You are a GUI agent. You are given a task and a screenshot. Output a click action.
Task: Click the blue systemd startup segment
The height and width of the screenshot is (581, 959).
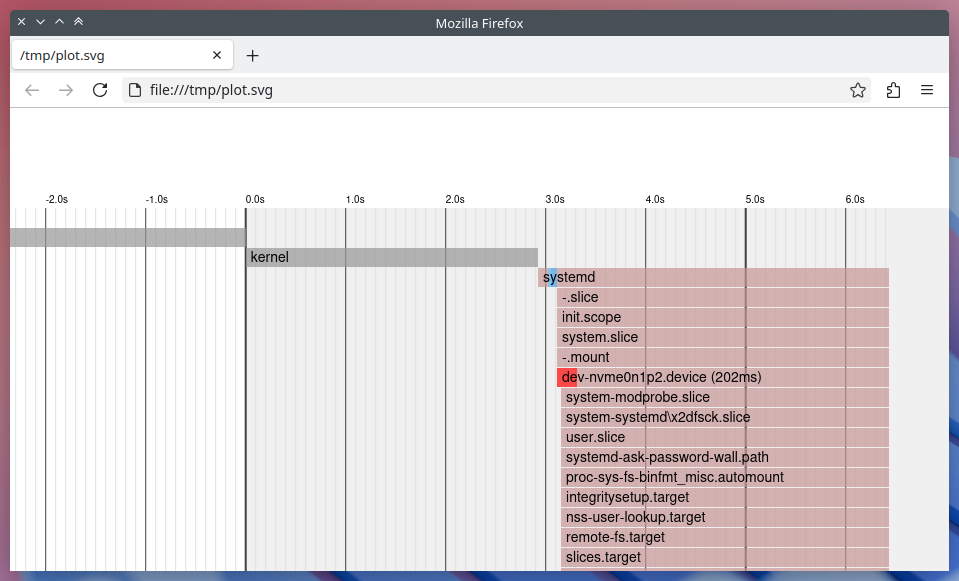tap(551, 277)
